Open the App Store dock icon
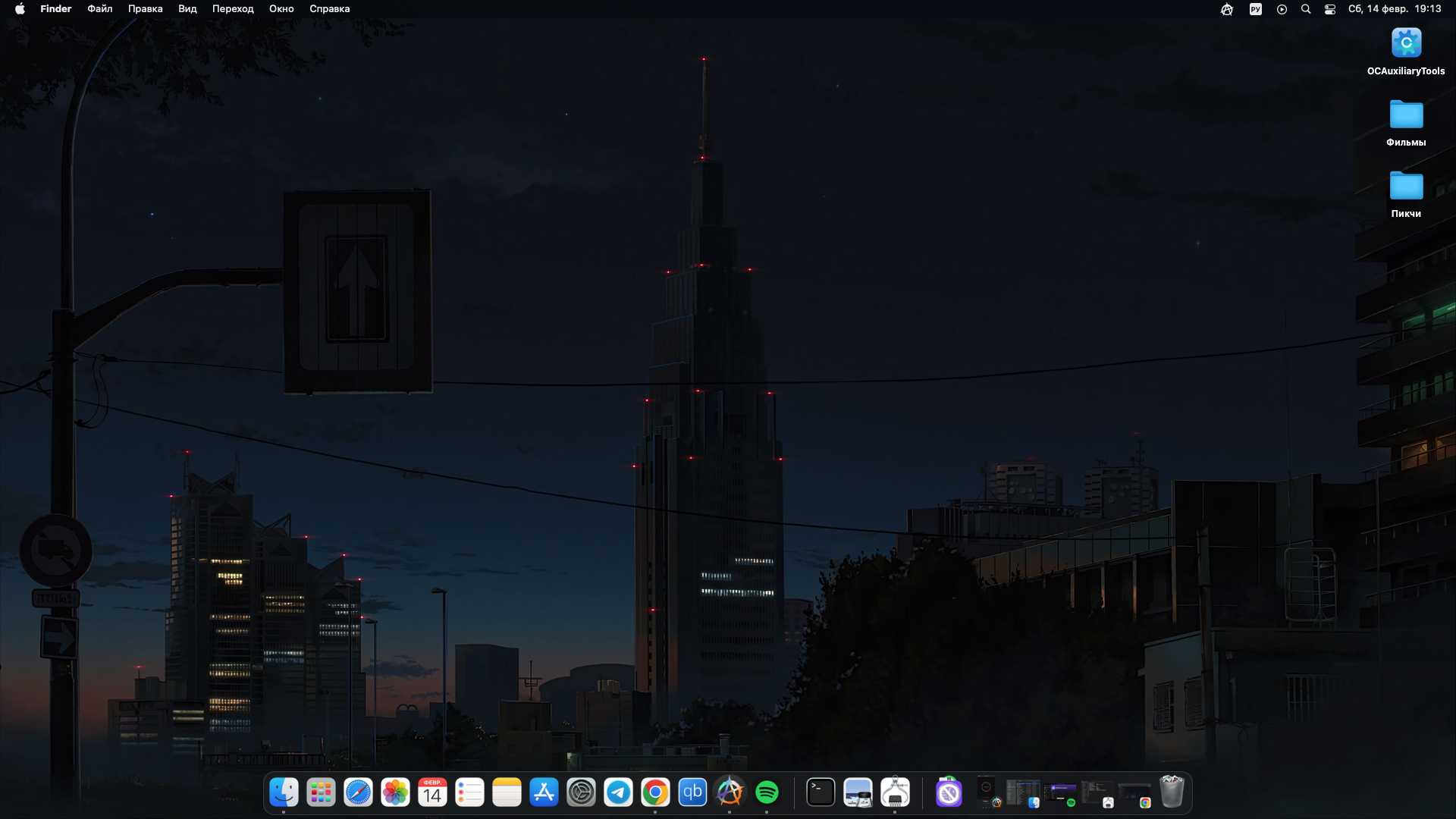1456x819 pixels. point(544,792)
